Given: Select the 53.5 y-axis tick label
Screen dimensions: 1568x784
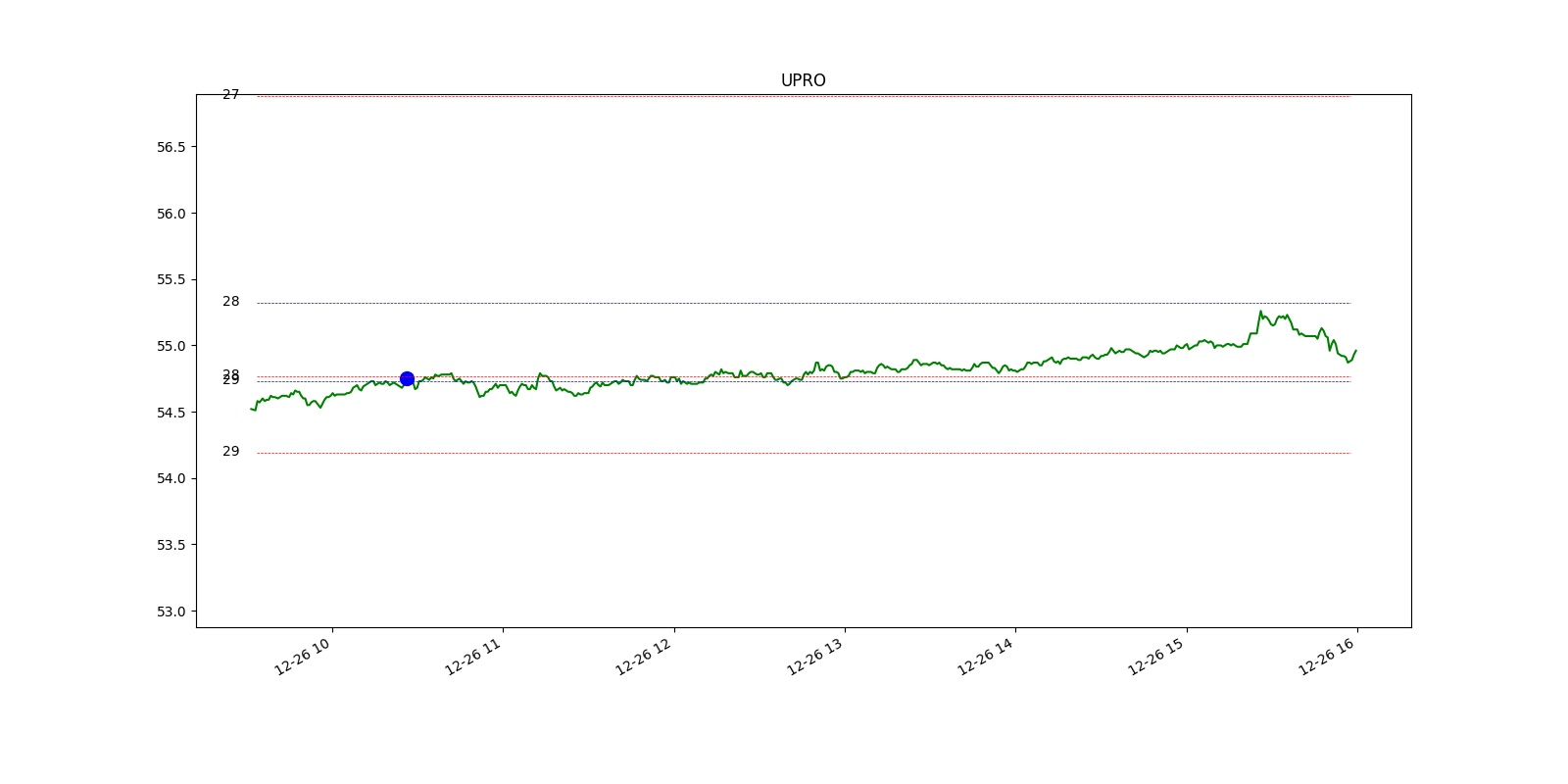Looking at the screenshot, I should [x=171, y=545].
